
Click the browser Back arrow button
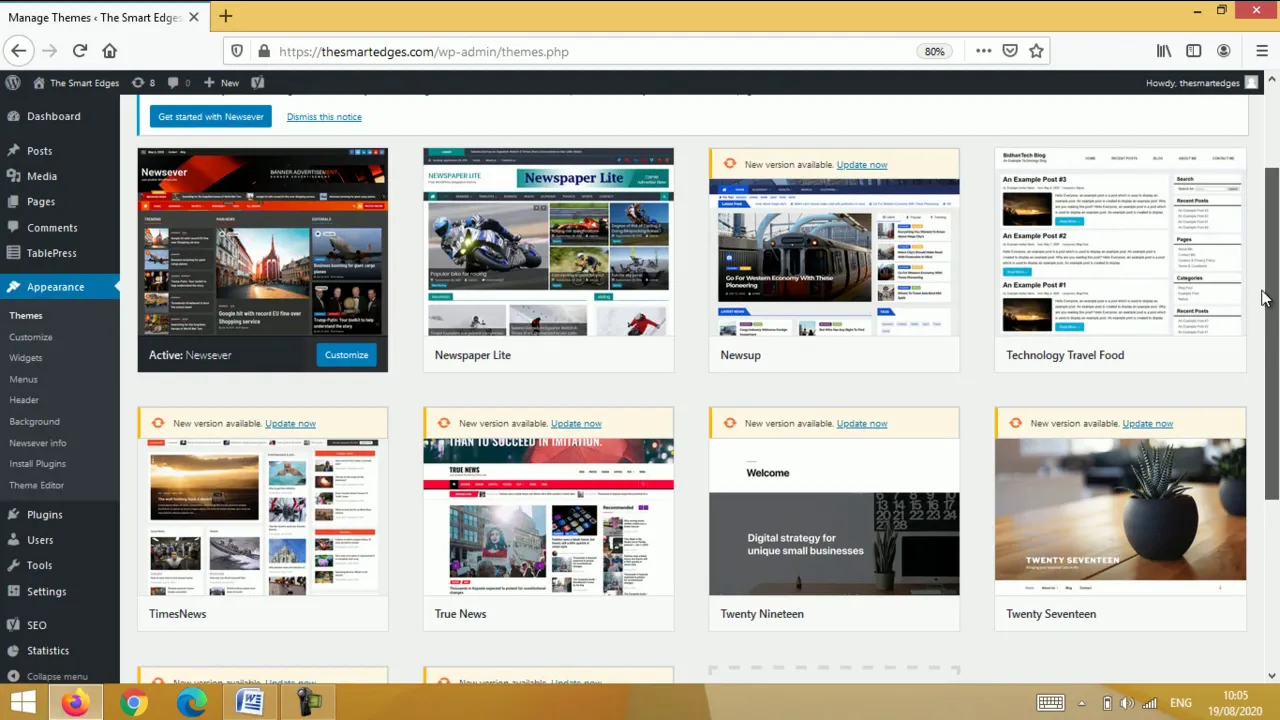tap(18, 51)
